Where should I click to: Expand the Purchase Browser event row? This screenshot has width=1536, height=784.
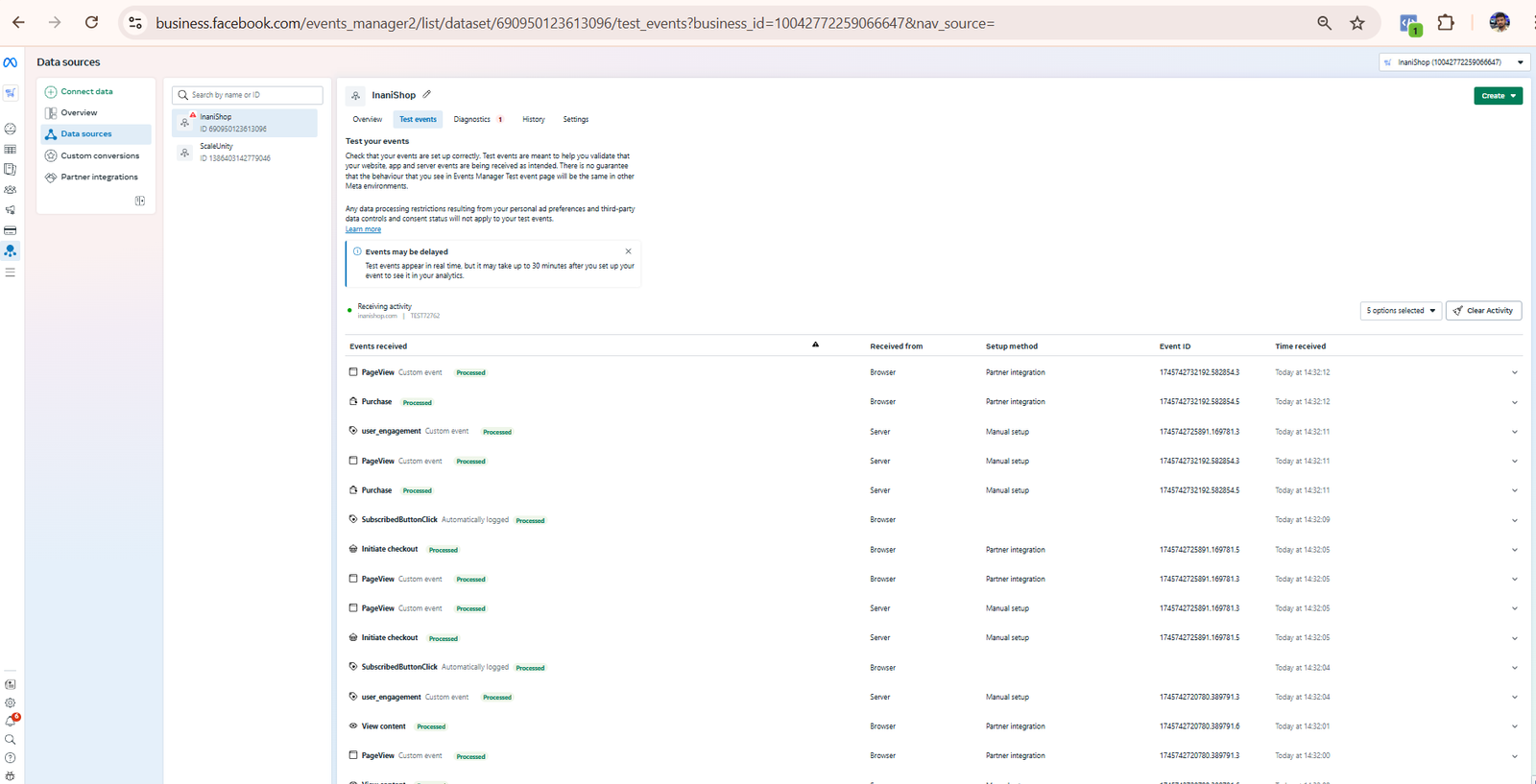point(1515,402)
